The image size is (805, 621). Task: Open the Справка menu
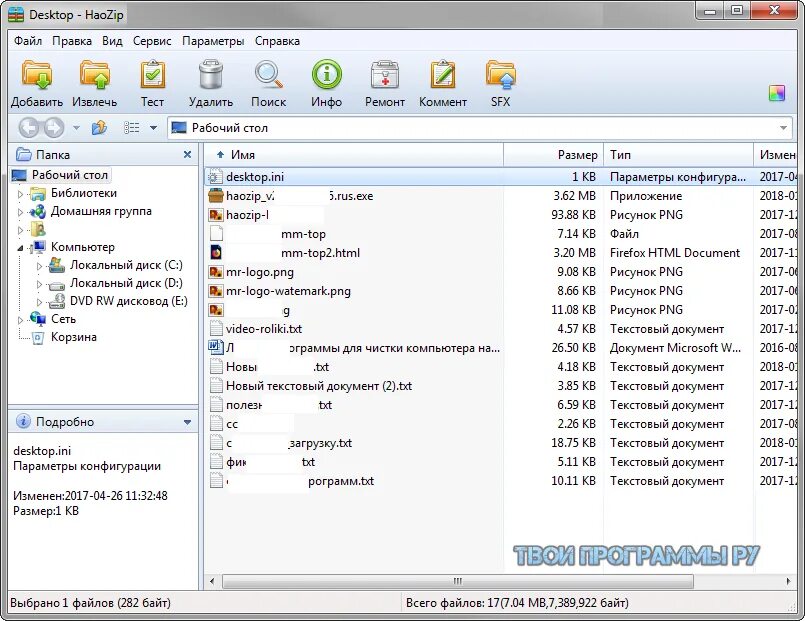(x=277, y=41)
